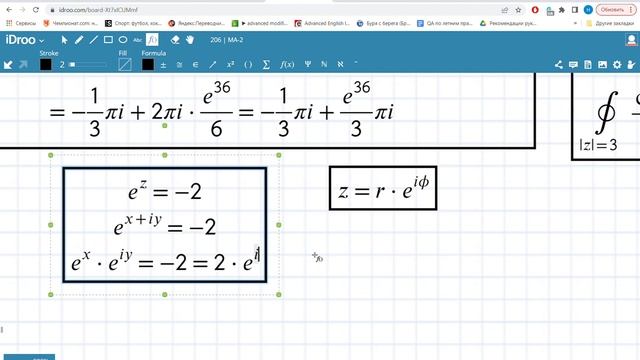Screen dimensions: 640x360
Task: Select the straight line tool
Action: point(93,40)
